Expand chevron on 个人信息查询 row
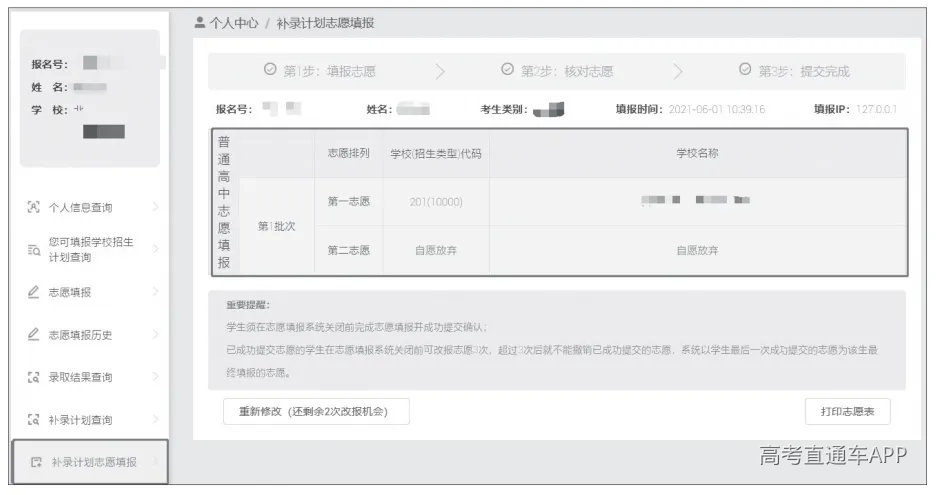The image size is (936, 495). tap(156, 207)
